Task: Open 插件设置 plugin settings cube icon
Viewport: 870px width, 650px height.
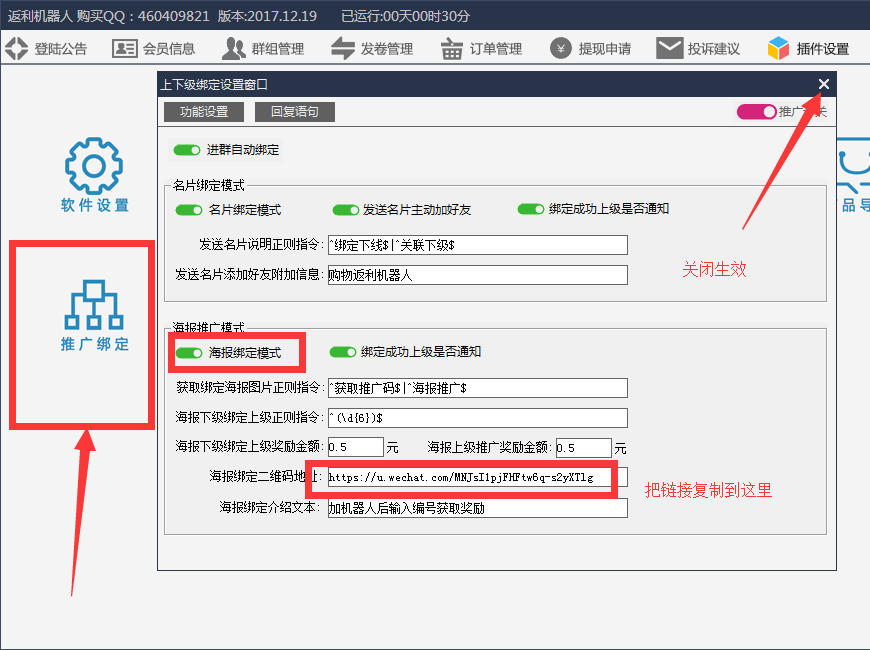Action: pos(778,48)
